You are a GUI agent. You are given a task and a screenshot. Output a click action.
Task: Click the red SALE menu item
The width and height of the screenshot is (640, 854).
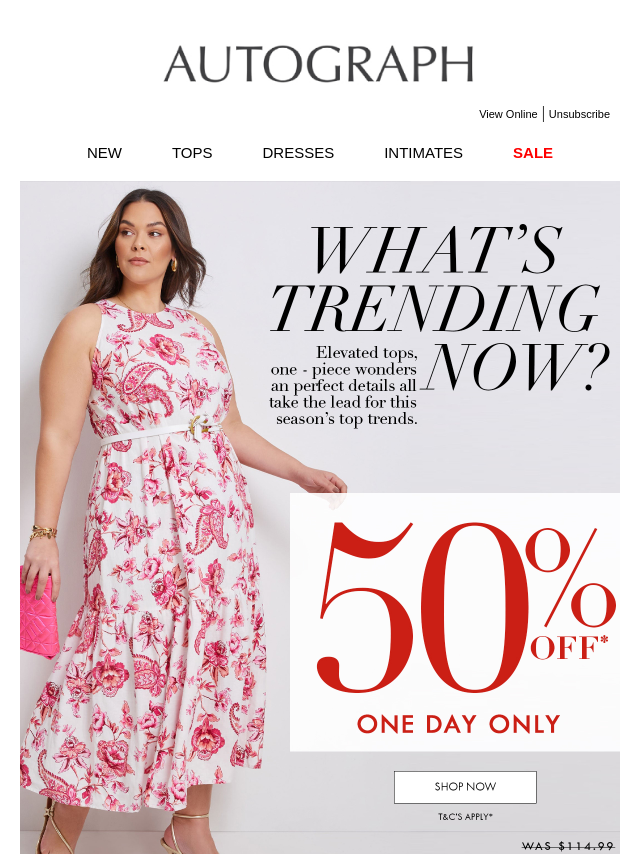(x=533, y=153)
